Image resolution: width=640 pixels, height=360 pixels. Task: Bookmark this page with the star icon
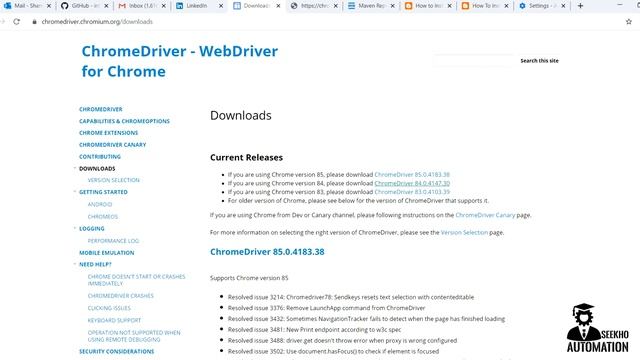[x=629, y=22]
